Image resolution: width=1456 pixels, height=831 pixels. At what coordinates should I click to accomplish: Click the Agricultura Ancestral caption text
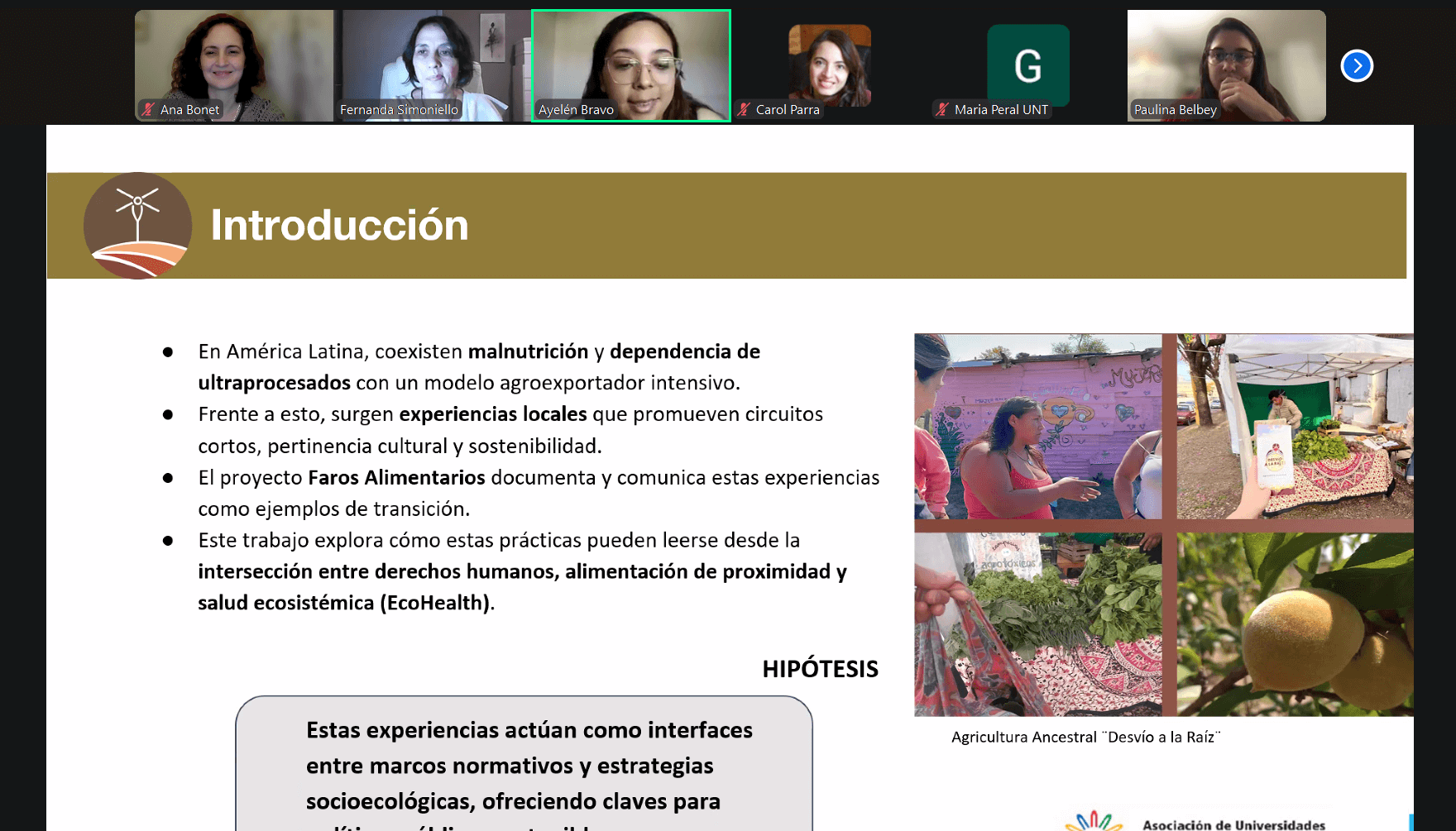pos(1085,737)
